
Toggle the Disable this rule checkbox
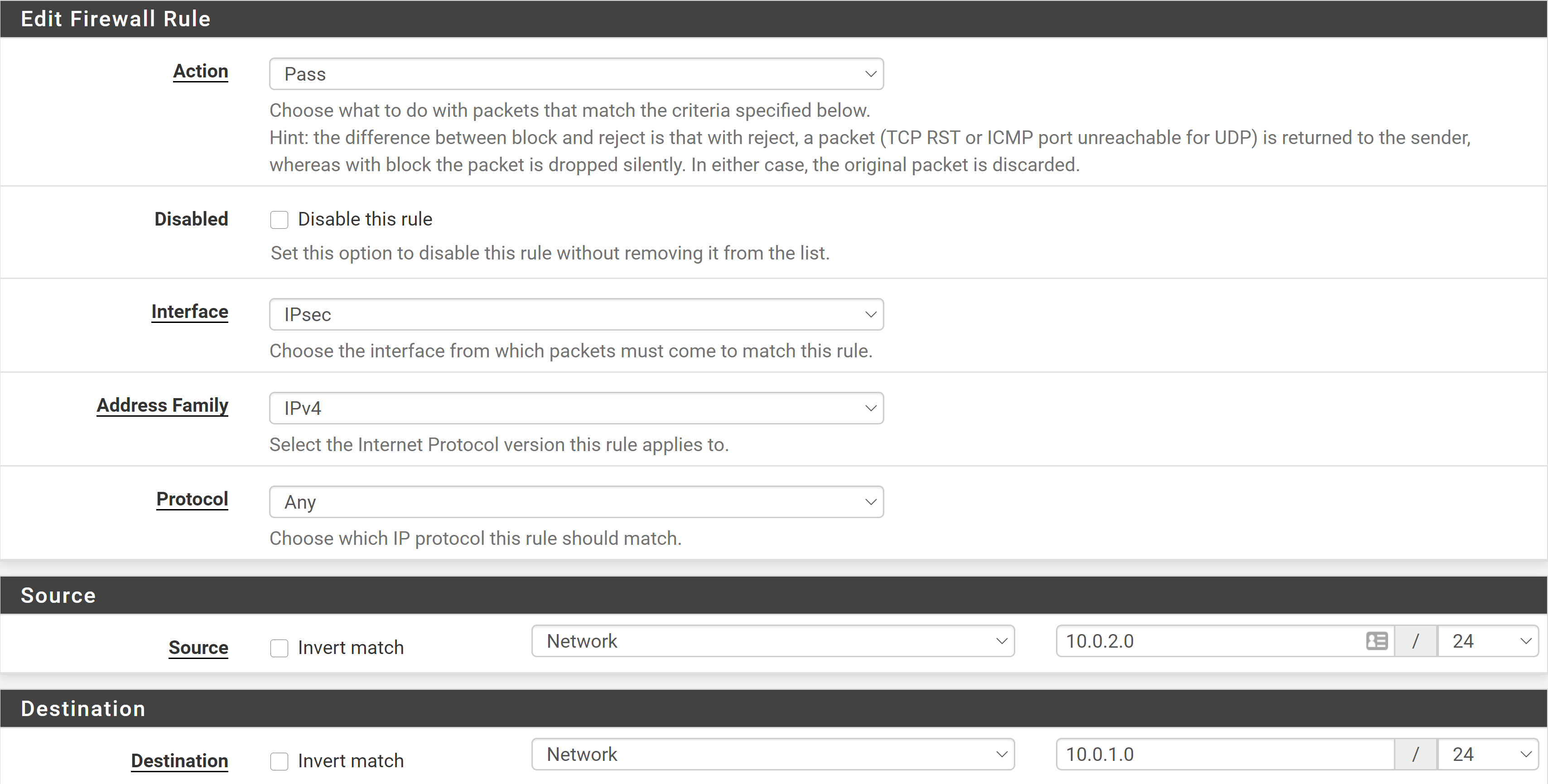[x=280, y=219]
